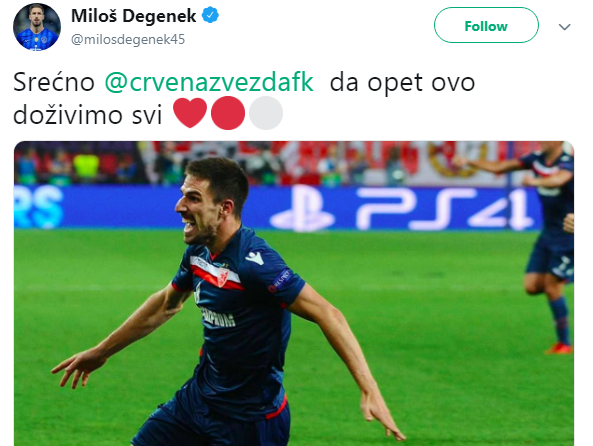Click the red heart emoji

(190, 113)
